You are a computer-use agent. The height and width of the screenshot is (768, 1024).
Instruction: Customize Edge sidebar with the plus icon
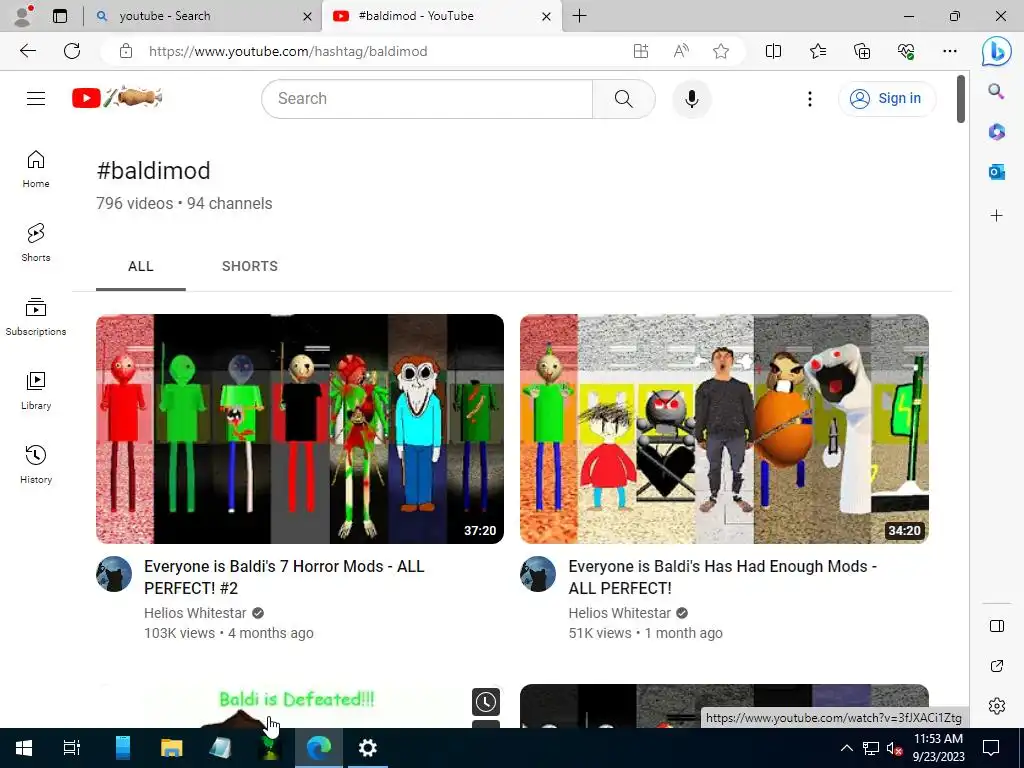[996, 216]
